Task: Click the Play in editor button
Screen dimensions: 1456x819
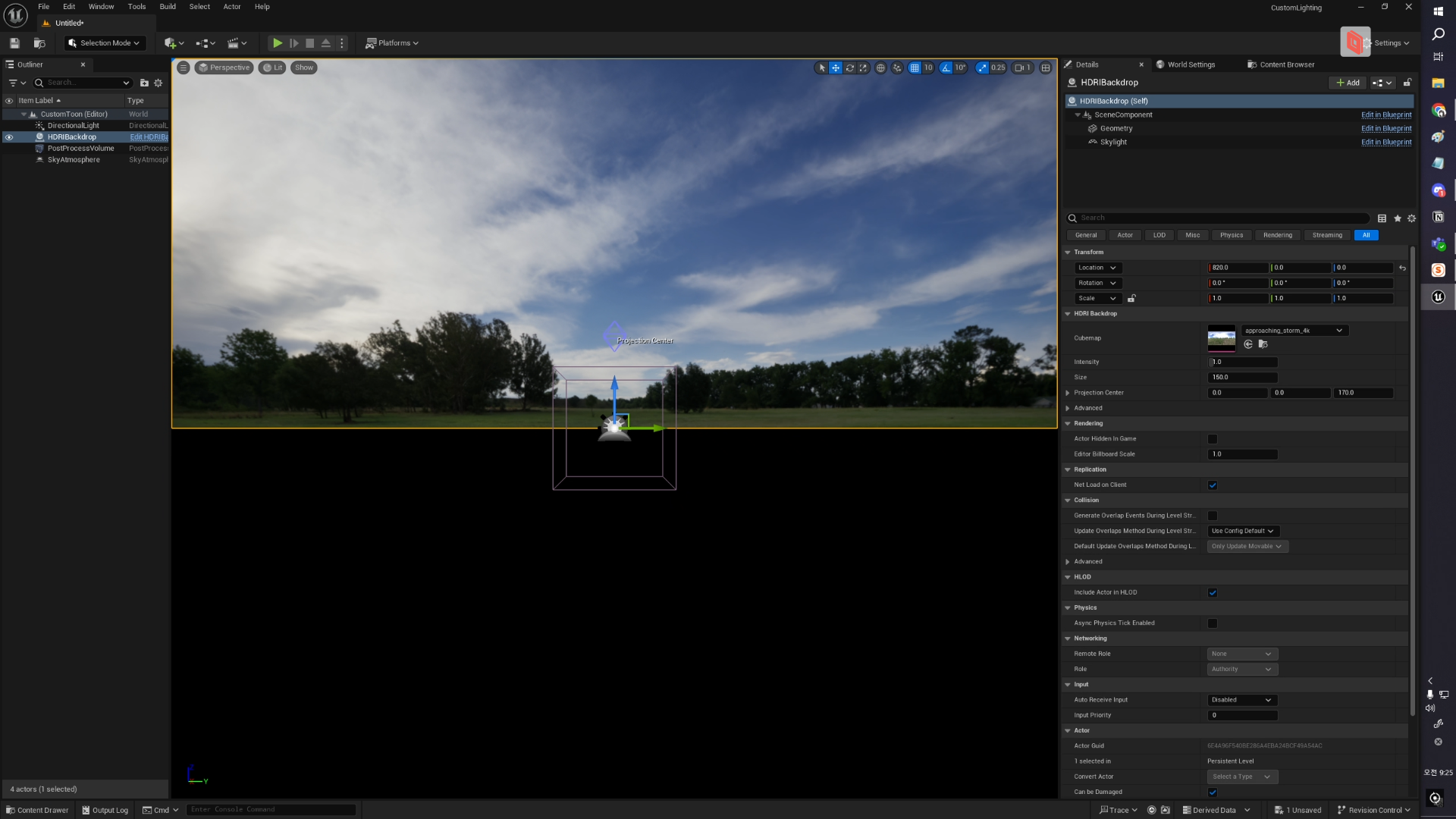Action: [278, 43]
